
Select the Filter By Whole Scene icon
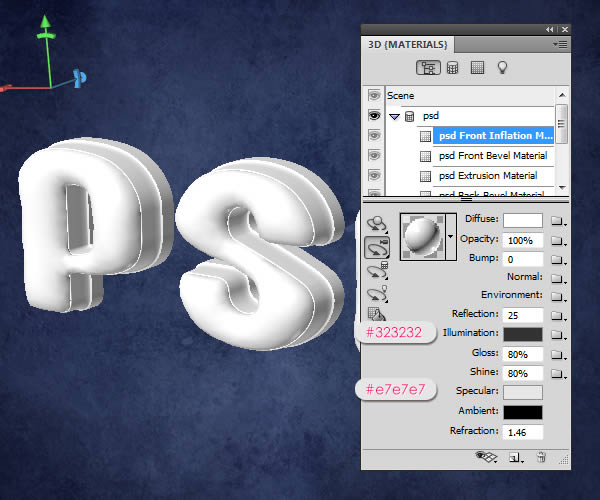click(x=428, y=68)
